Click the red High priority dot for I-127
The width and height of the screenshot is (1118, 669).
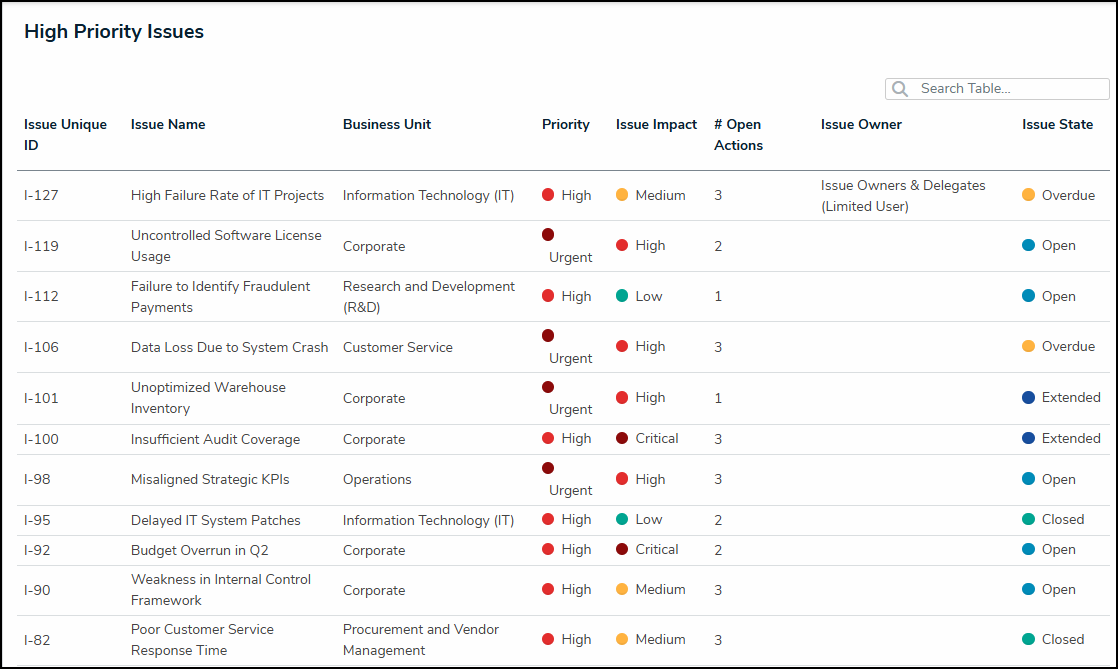pyautogui.click(x=548, y=195)
